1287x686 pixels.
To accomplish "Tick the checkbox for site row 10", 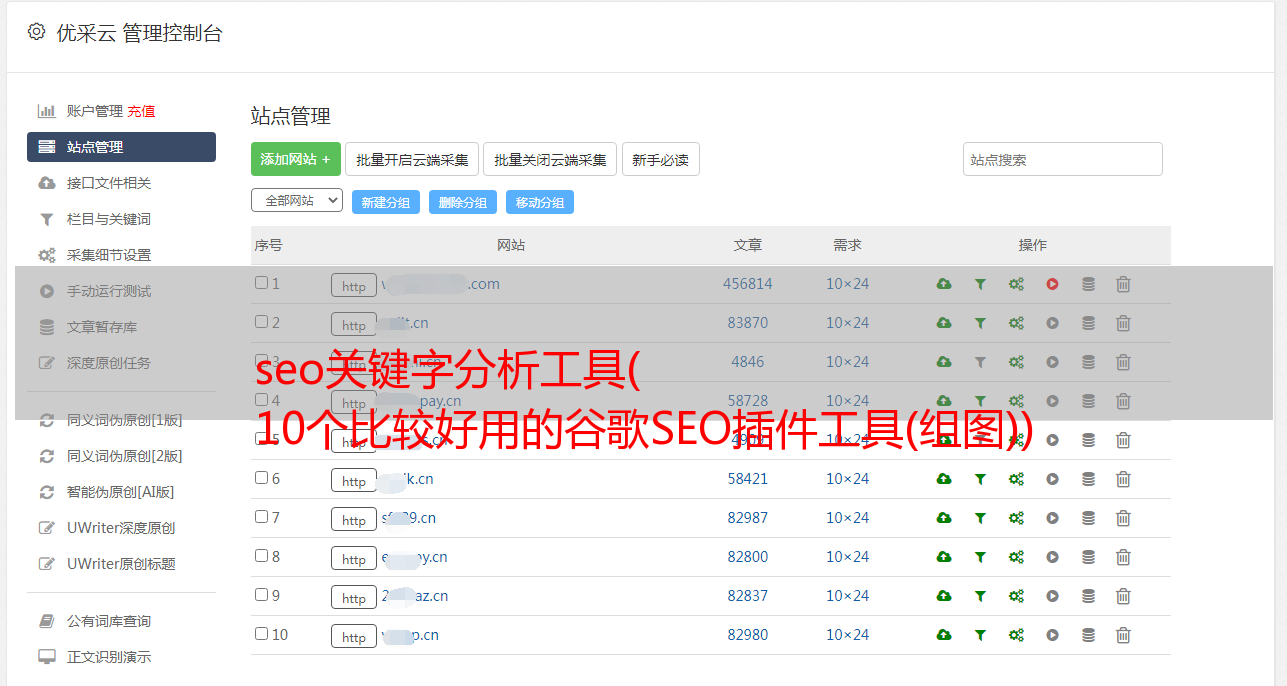I will (x=261, y=634).
